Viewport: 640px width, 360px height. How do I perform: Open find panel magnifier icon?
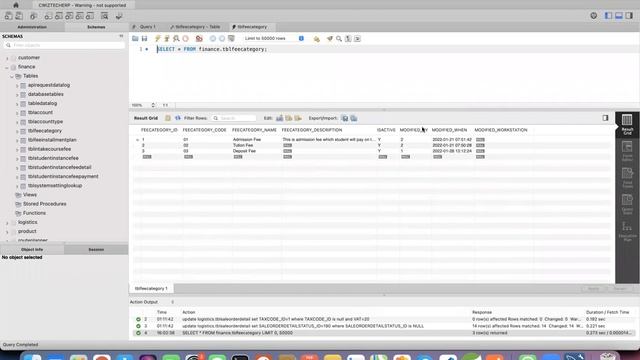339,38
